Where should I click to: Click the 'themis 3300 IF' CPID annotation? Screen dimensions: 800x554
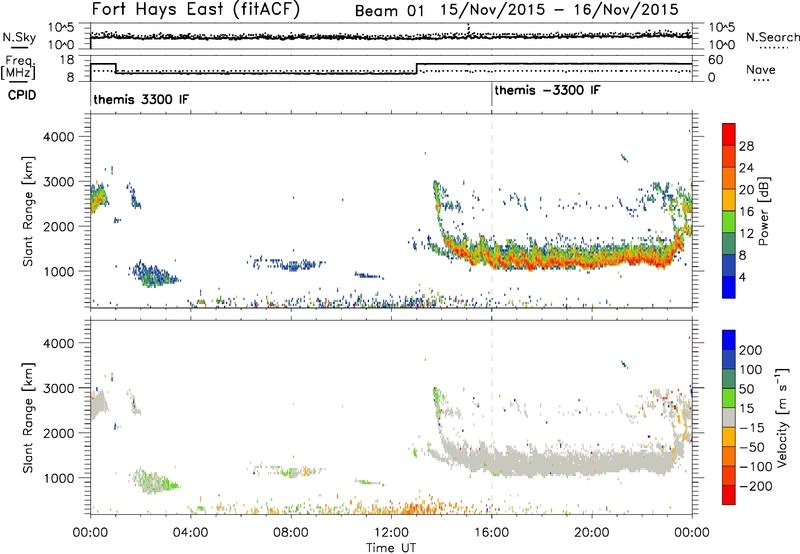[141, 99]
